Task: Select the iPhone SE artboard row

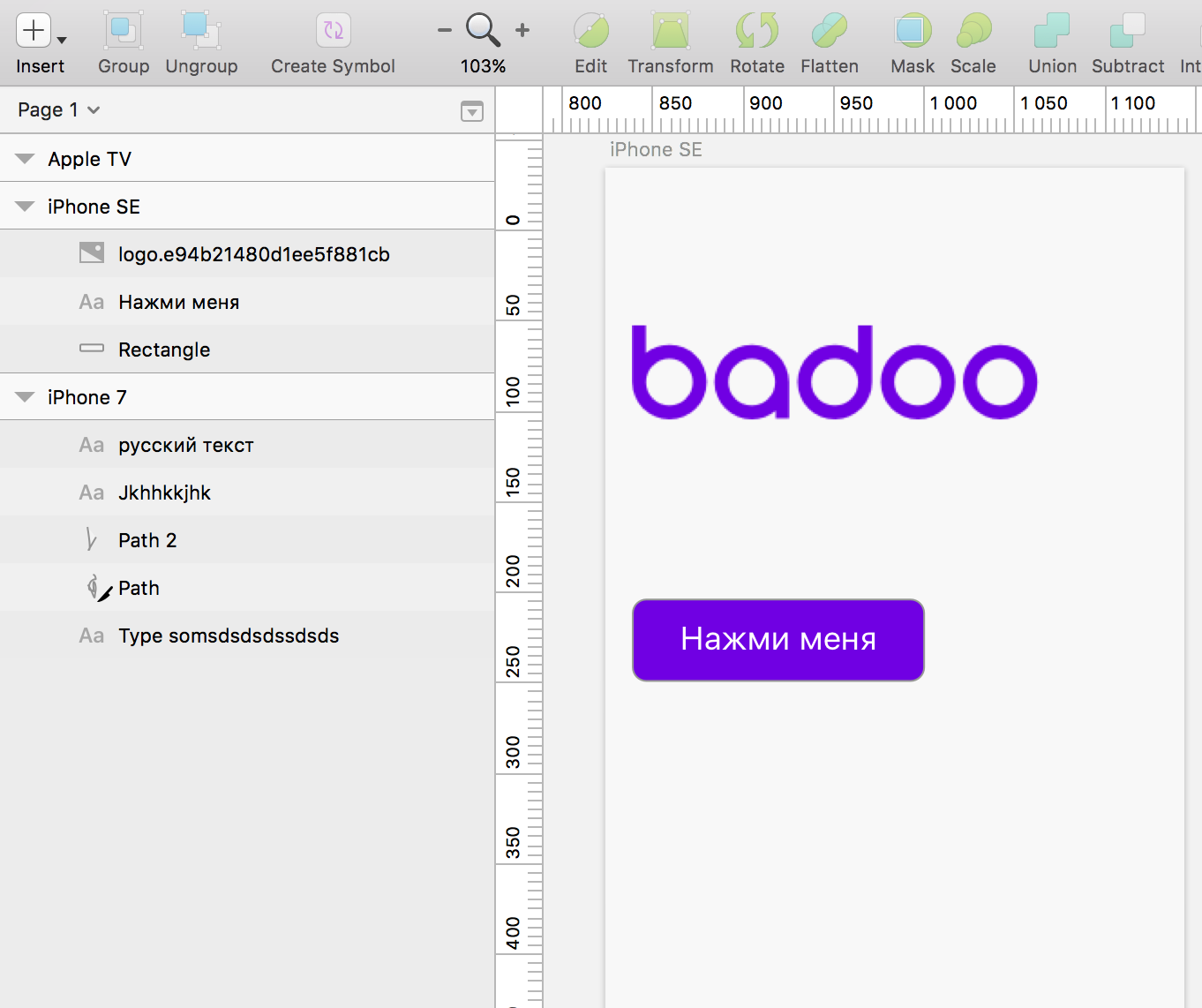Action: click(247, 207)
